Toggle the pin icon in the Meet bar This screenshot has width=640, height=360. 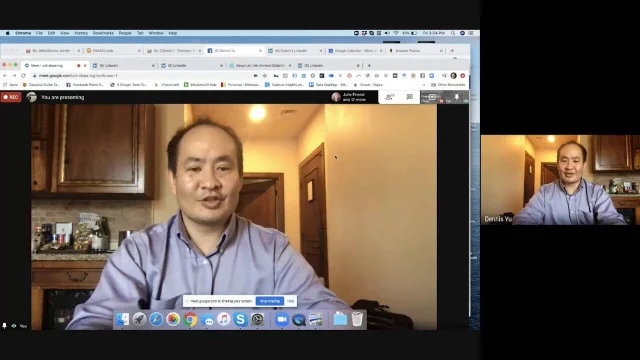coord(456,97)
